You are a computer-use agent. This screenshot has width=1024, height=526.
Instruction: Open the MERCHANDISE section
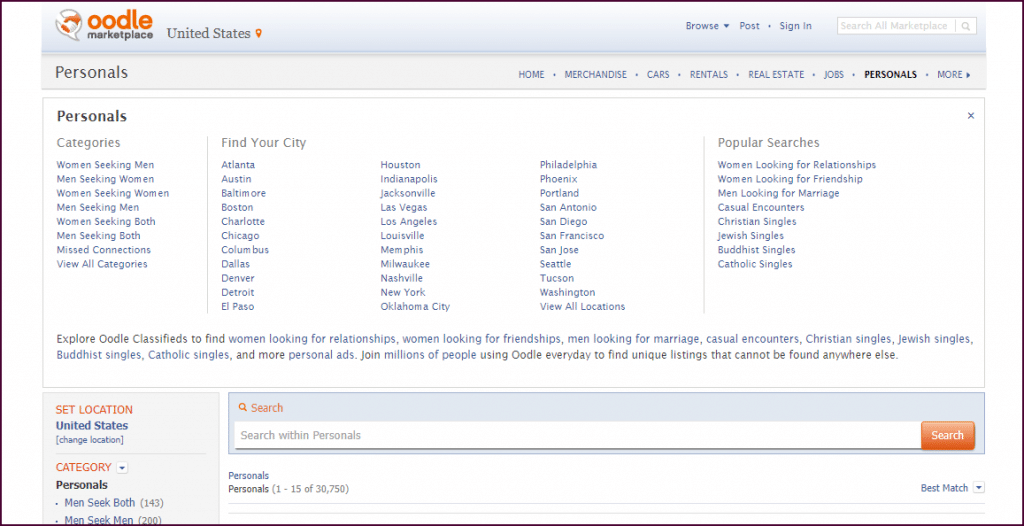point(596,74)
